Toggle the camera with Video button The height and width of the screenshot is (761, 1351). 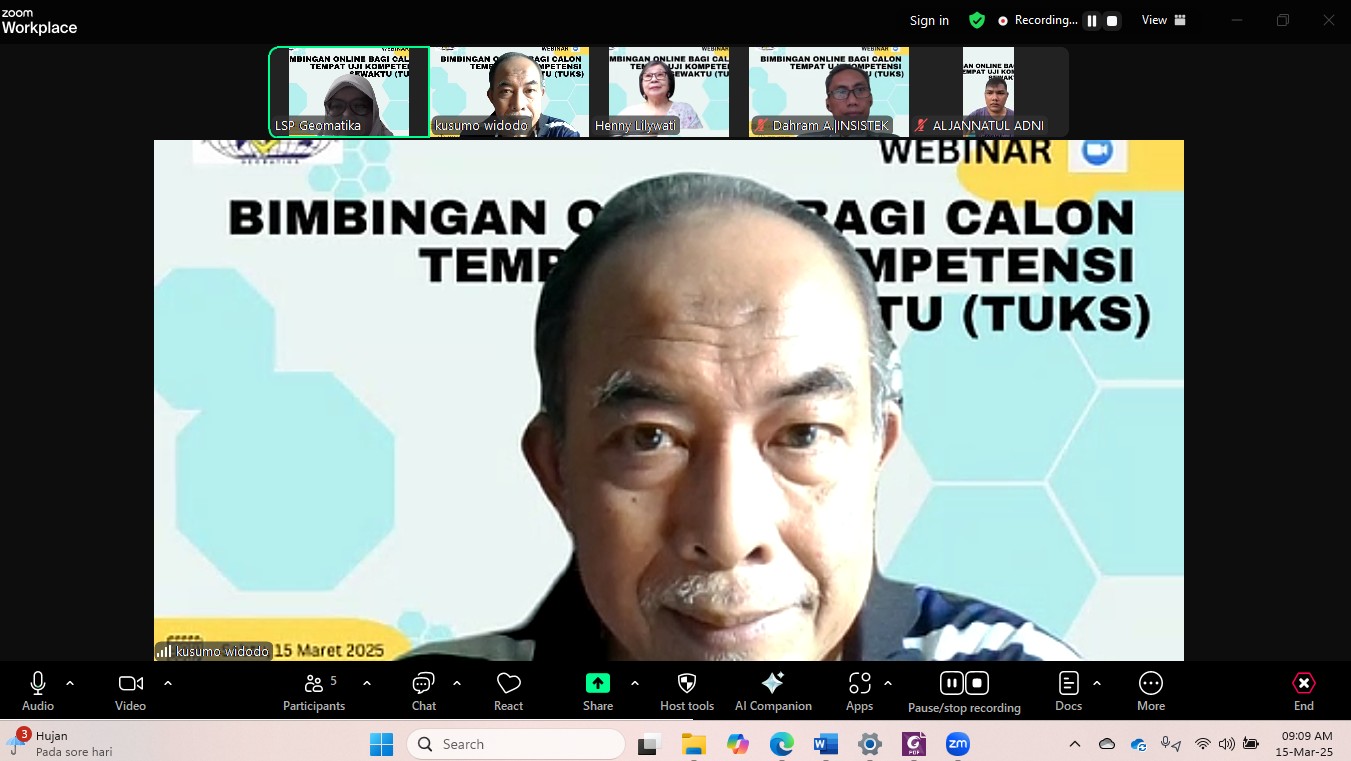click(x=130, y=691)
